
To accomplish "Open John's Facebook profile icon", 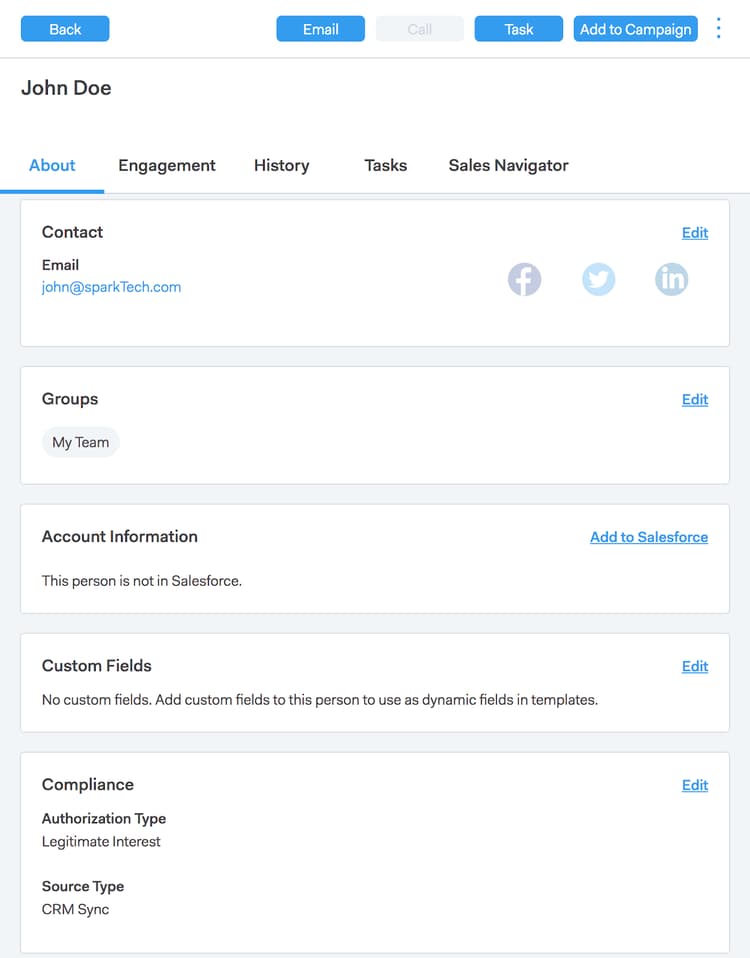I will [524, 279].
